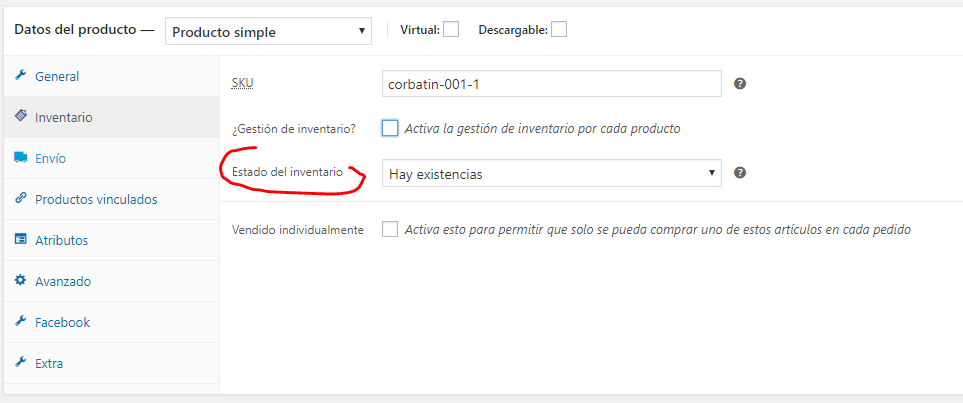Enable Gestión de inventario checkbox
This screenshot has height=403, width=963.
point(390,128)
